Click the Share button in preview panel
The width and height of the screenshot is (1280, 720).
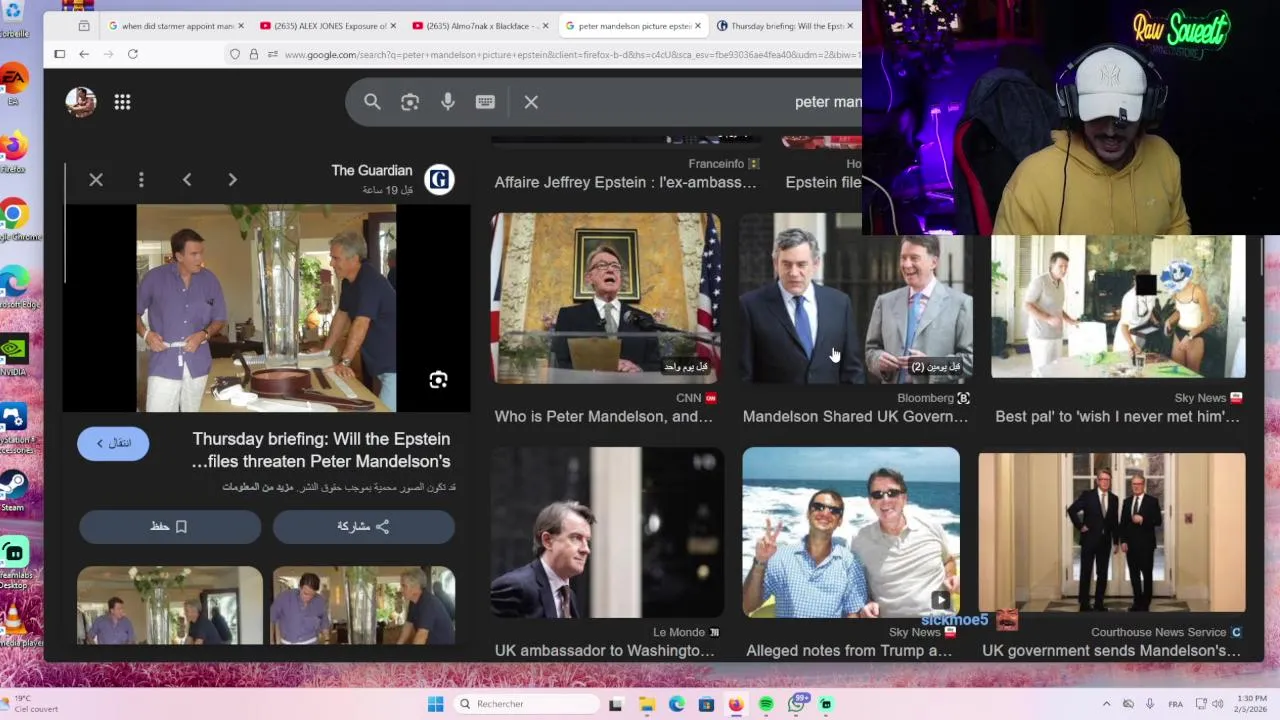(x=364, y=526)
